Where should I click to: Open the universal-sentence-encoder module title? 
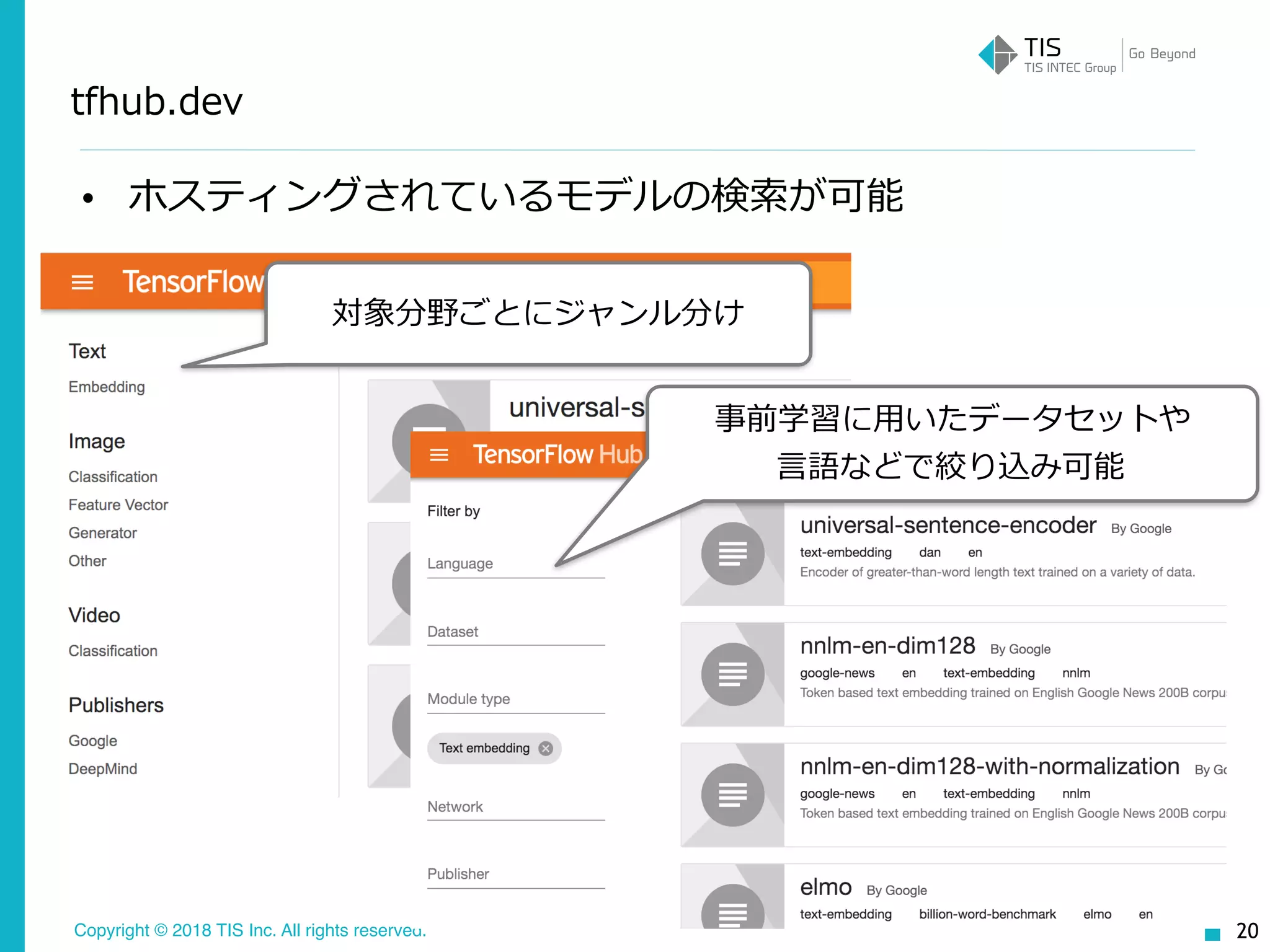[x=948, y=526]
